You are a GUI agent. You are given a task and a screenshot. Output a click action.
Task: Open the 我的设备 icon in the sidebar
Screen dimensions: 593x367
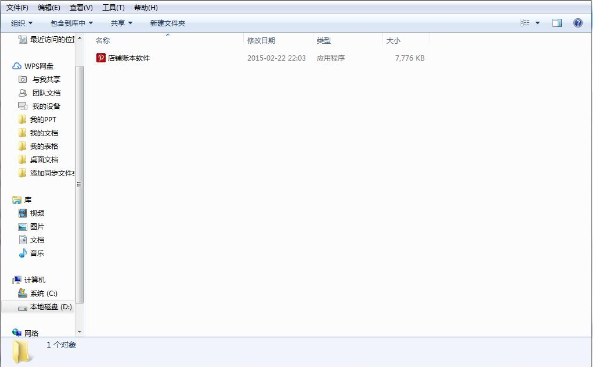23,106
